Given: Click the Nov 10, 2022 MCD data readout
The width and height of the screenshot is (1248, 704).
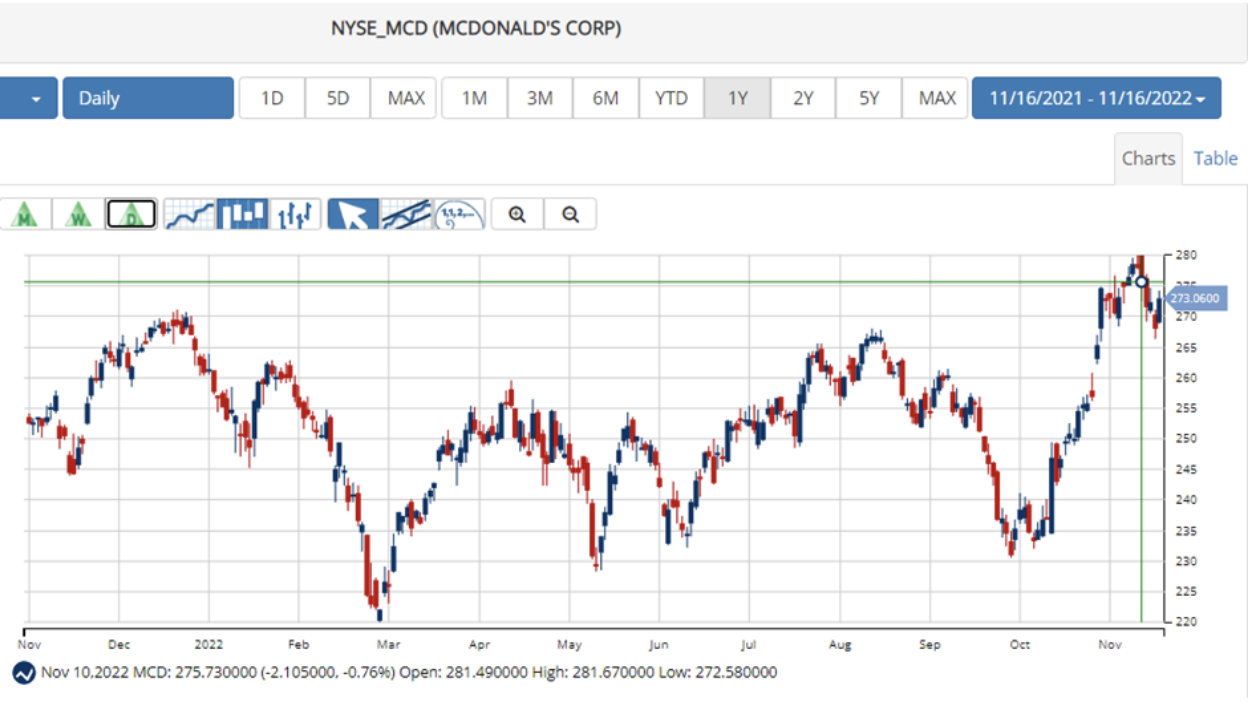Looking at the screenshot, I should [409, 673].
